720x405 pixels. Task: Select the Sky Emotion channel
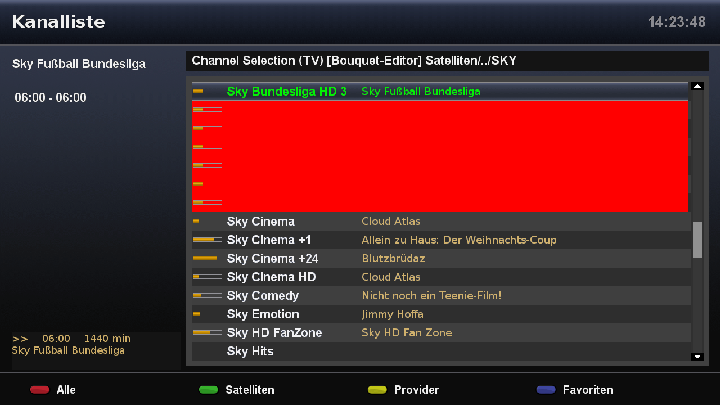point(263,314)
